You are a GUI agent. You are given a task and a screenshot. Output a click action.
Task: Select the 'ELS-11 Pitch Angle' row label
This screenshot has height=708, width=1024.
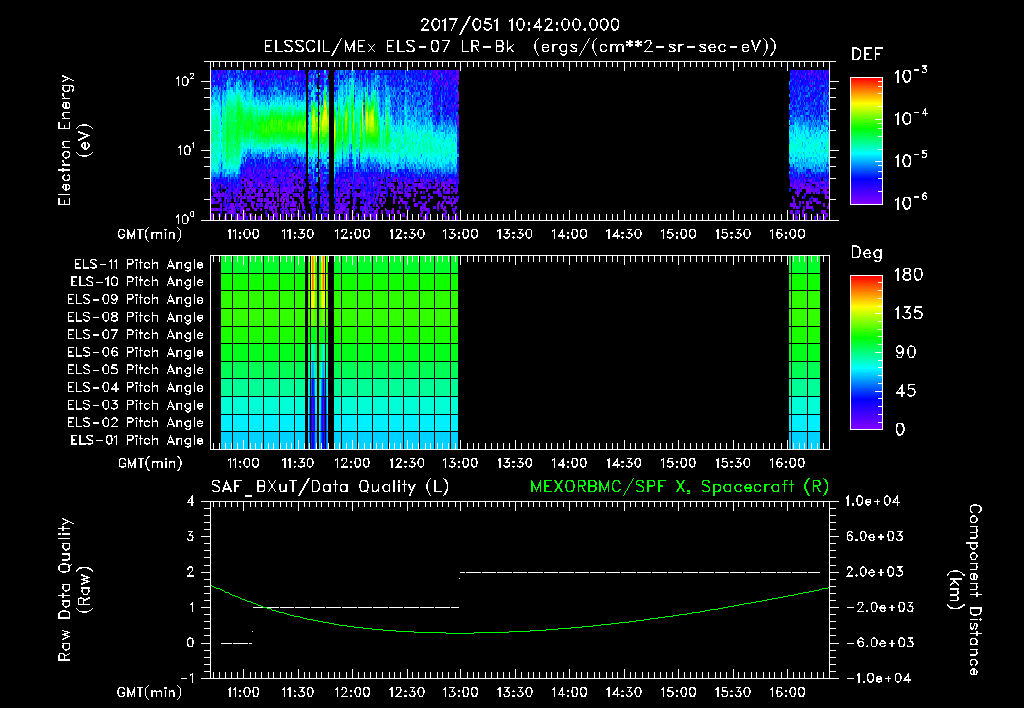(x=138, y=265)
